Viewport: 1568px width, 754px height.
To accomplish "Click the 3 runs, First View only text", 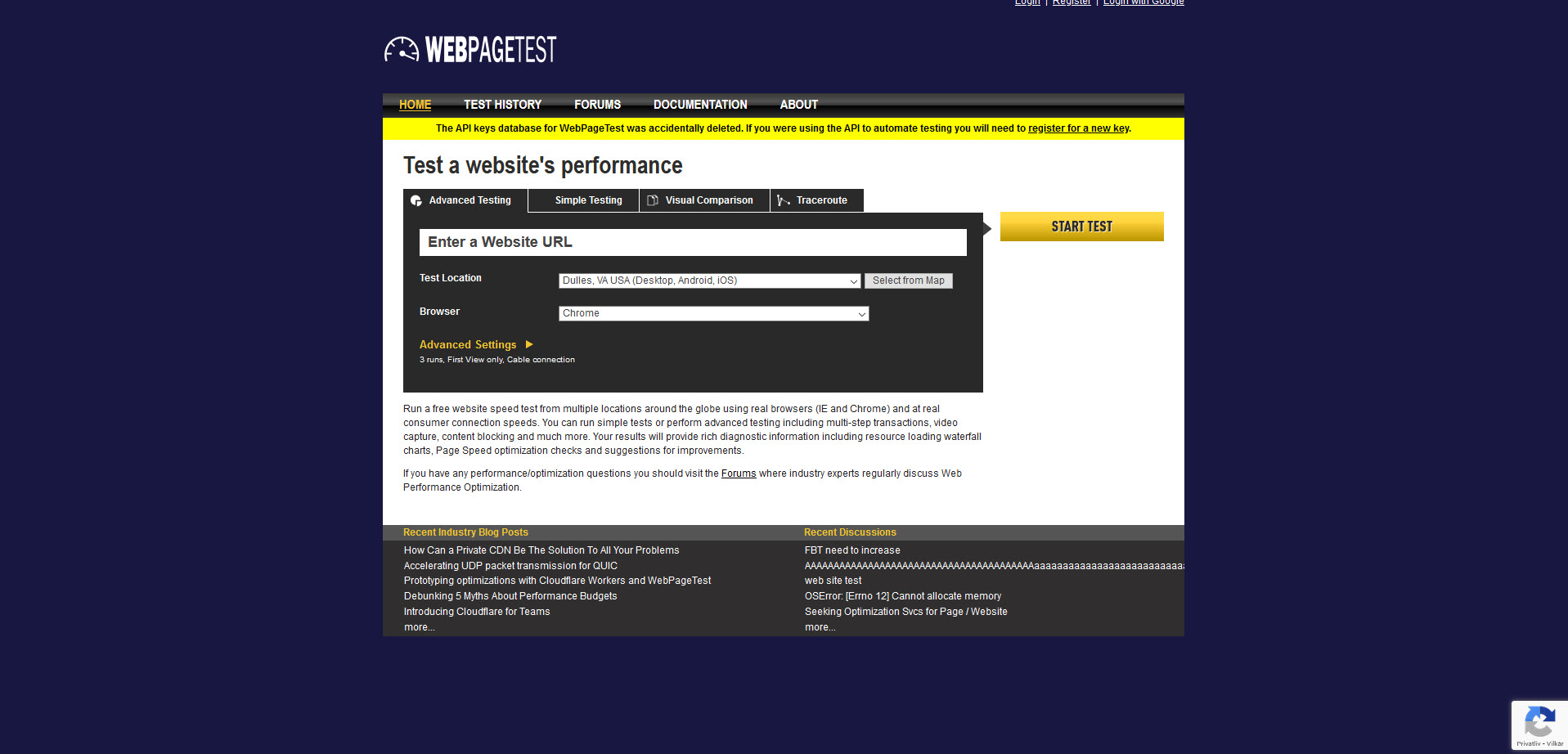I will pos(497,360).
